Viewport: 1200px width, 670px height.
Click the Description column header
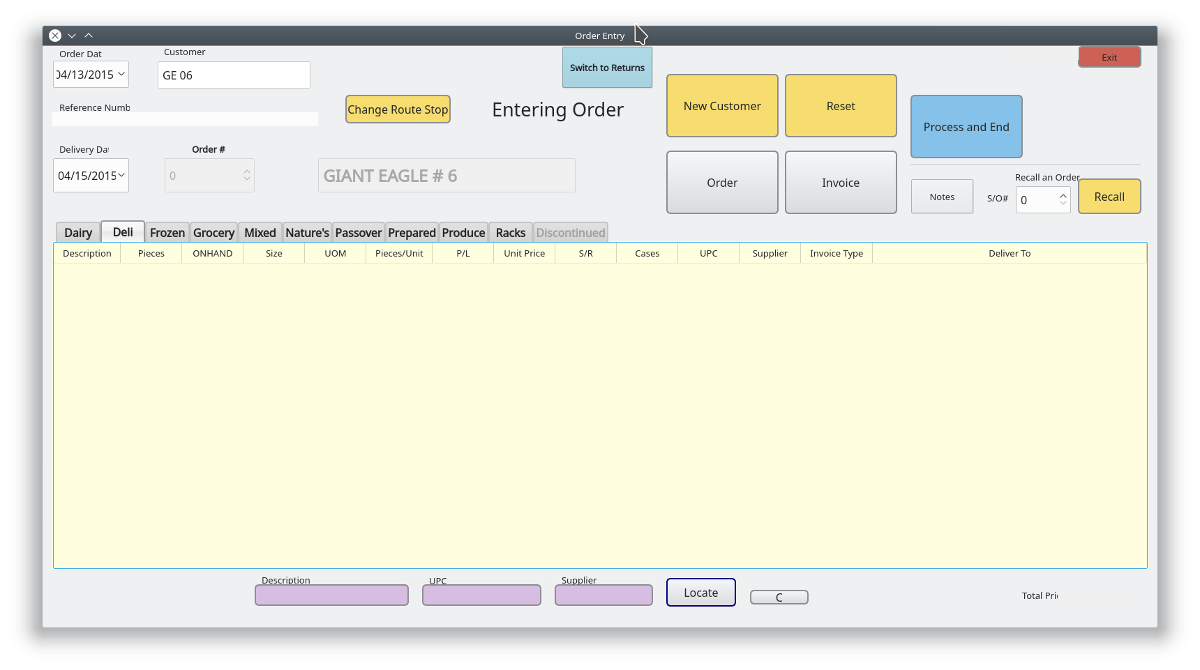[87, 253]
